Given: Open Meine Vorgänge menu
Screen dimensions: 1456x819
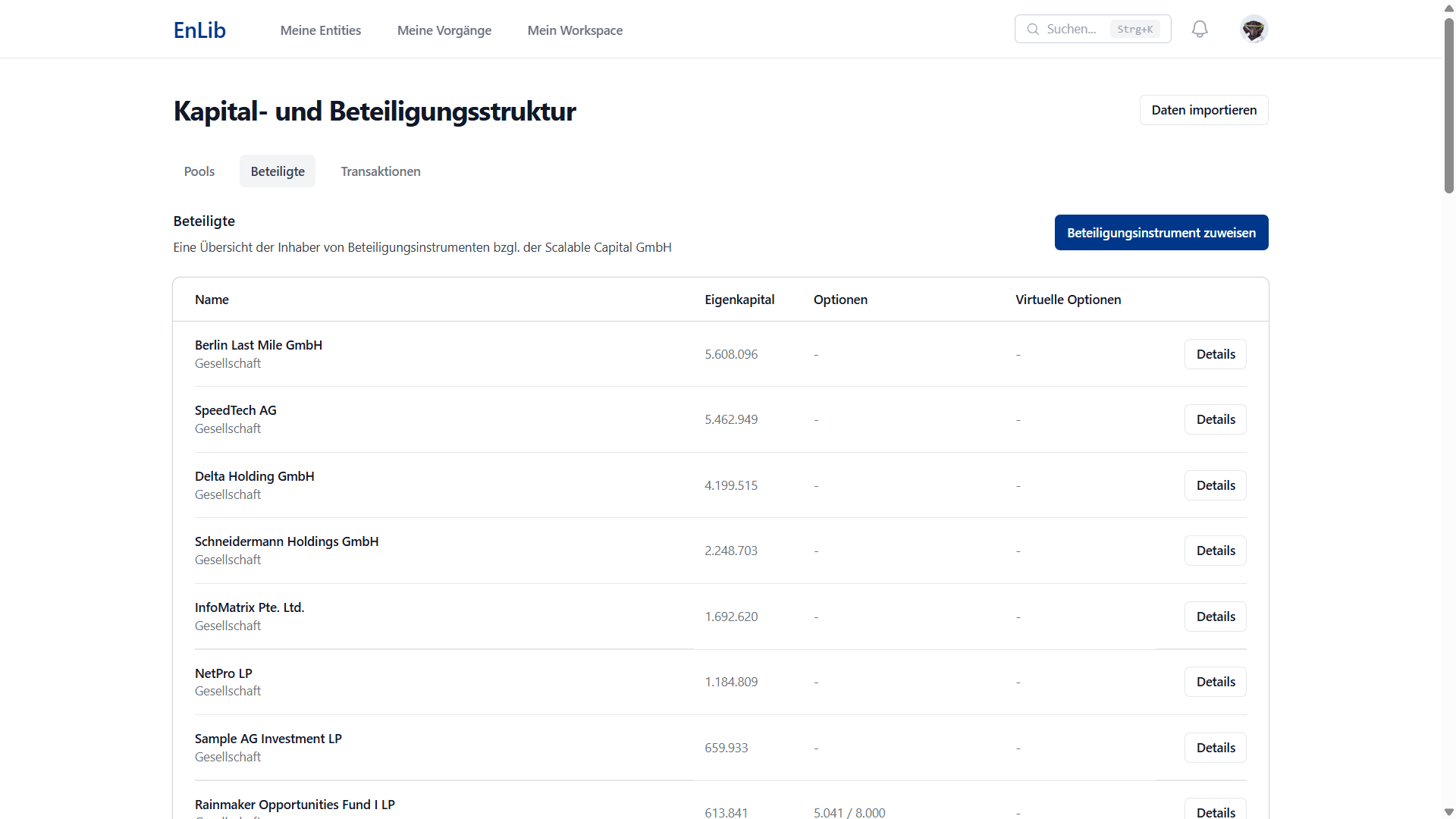Looking at the screenshot, I should 444,30.
